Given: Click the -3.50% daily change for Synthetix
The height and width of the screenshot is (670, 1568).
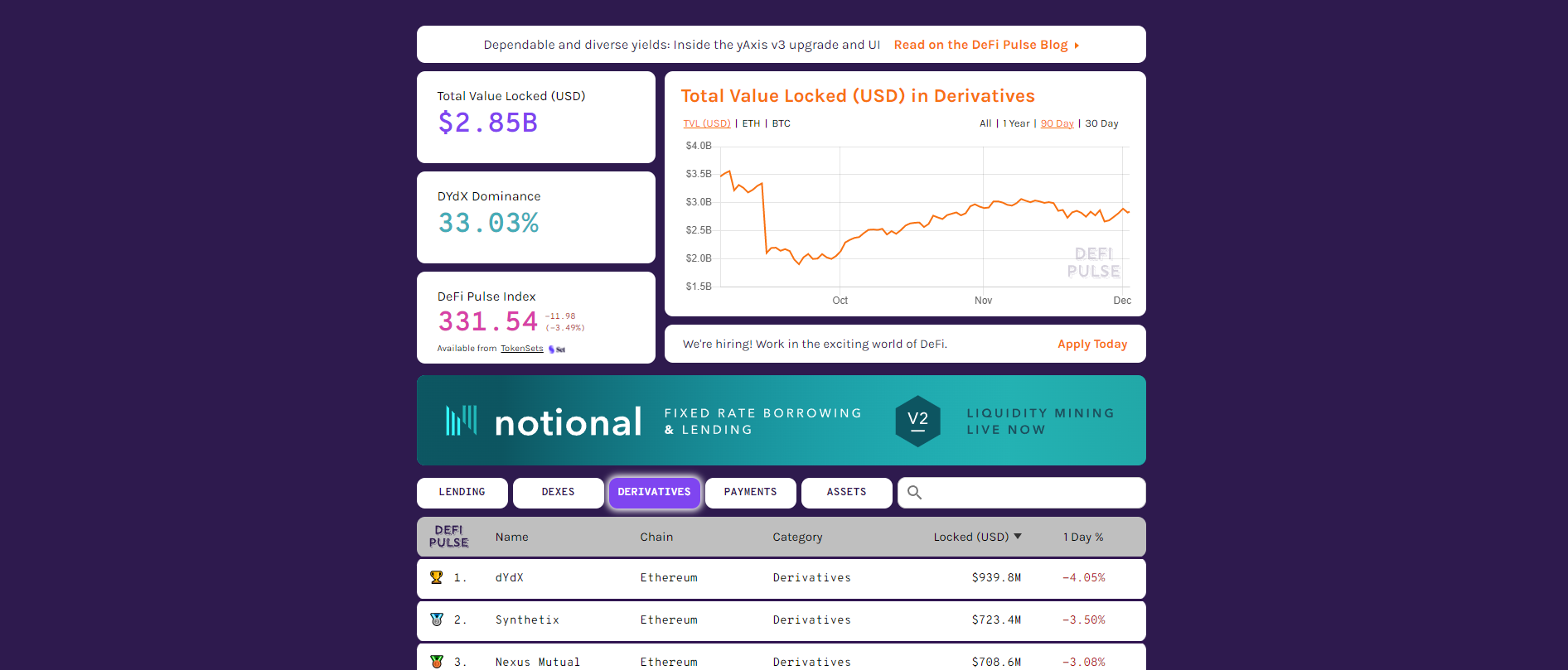Looking at the screenshot, I should [x=1083, y=619].
